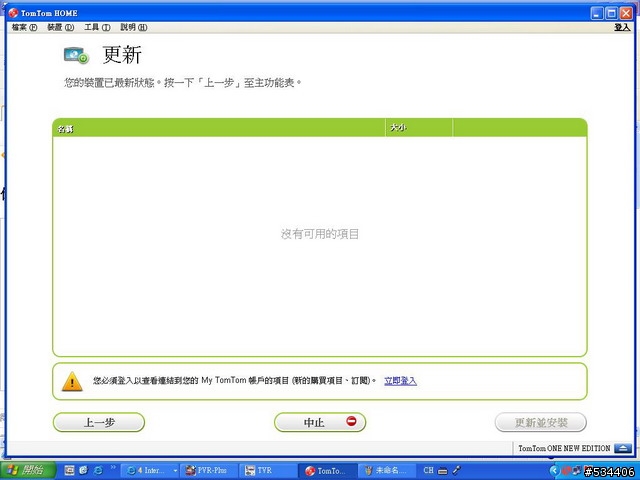Sort the list by 名稱 name column
The width and height of the screenshot is (640, 480).
(x=219, y=128)
